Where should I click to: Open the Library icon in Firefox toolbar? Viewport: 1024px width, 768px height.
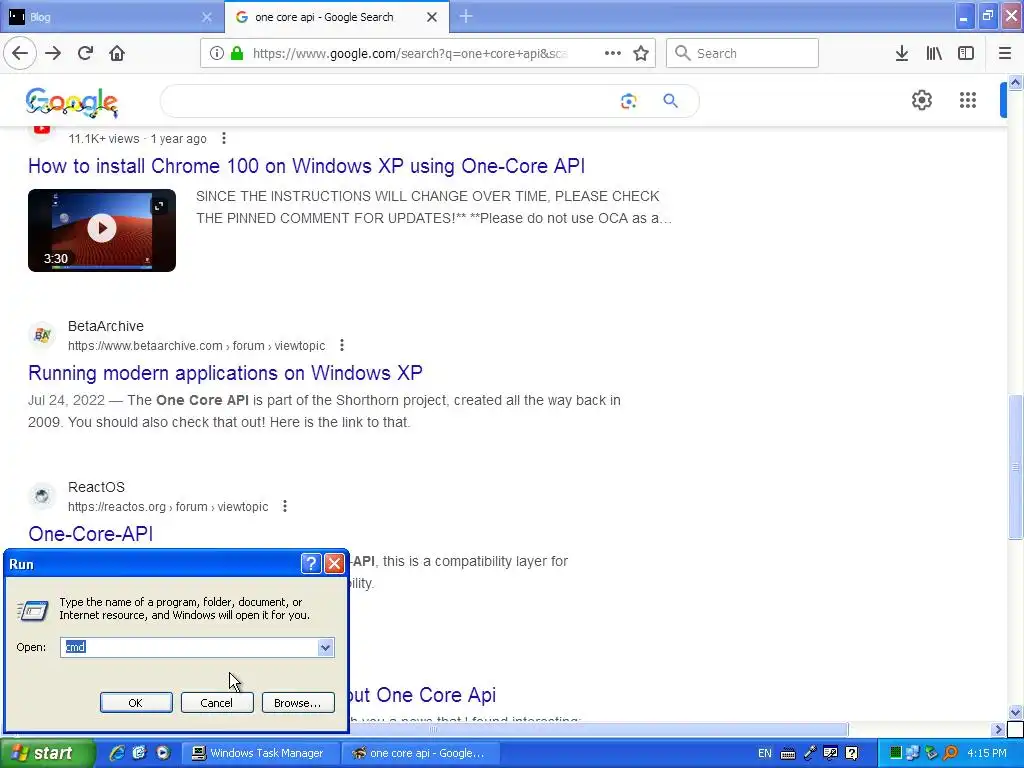934,53
